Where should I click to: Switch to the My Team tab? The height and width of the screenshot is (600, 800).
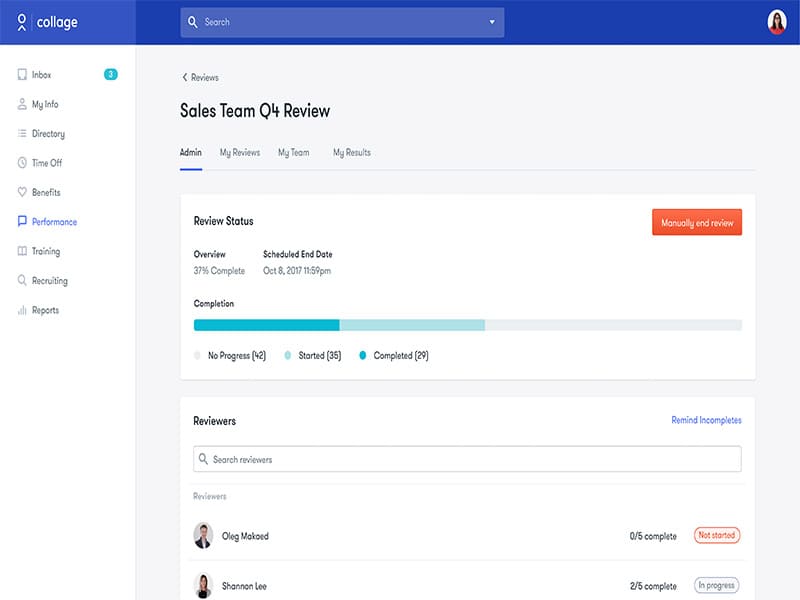coord(293,153)
